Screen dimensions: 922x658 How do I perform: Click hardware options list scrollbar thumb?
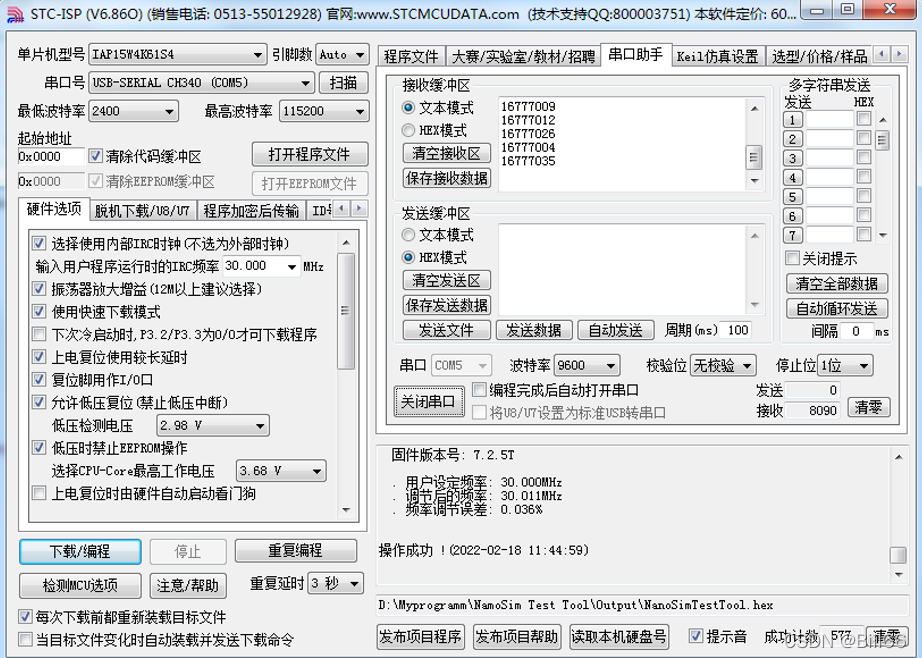coord(346,311)
